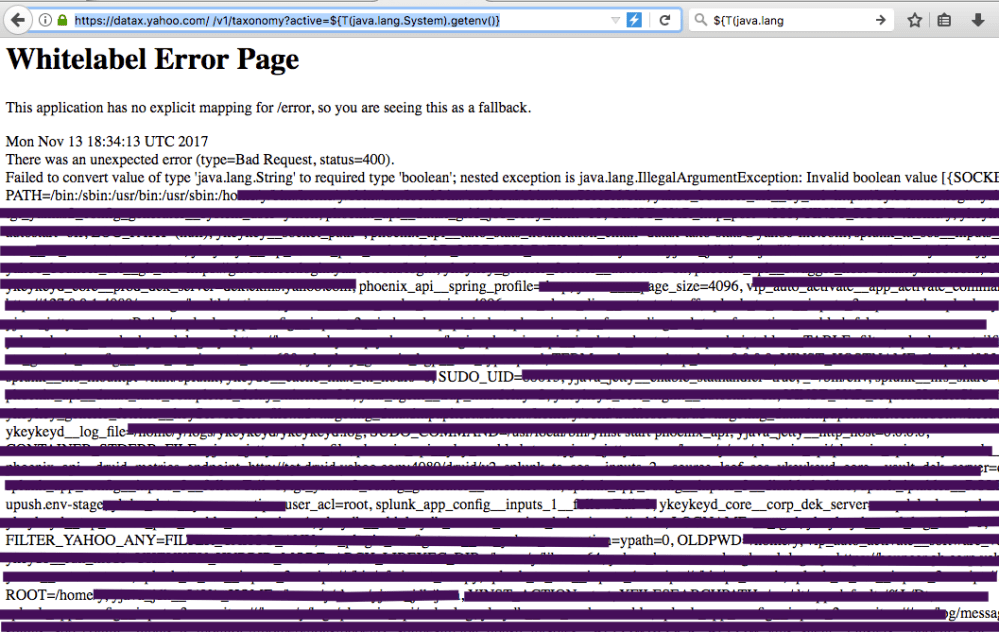Navigate back using the back arrow
999x632 pixels.
coord(17,19)
